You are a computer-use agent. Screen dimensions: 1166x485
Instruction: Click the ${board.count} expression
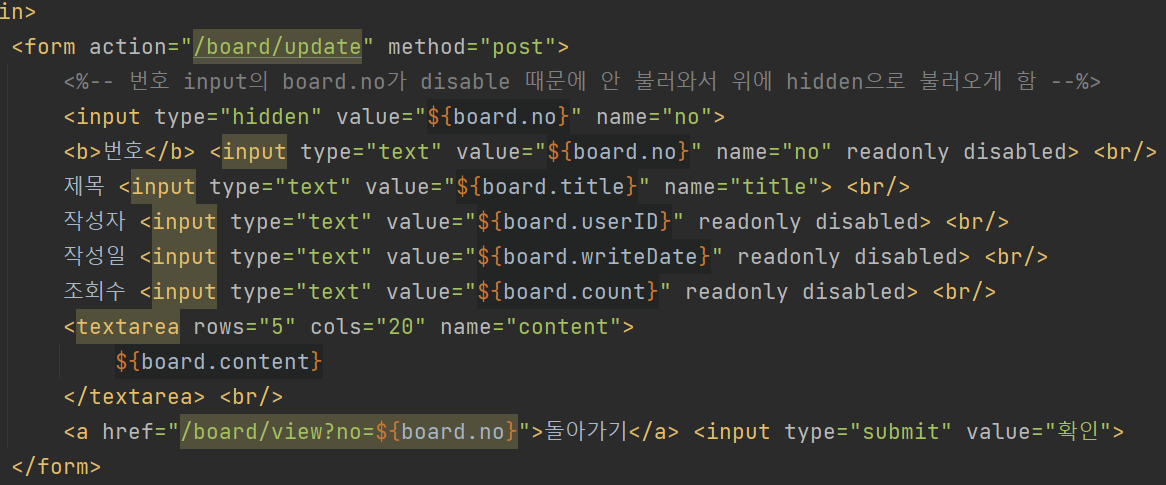[x=568, y=292]
